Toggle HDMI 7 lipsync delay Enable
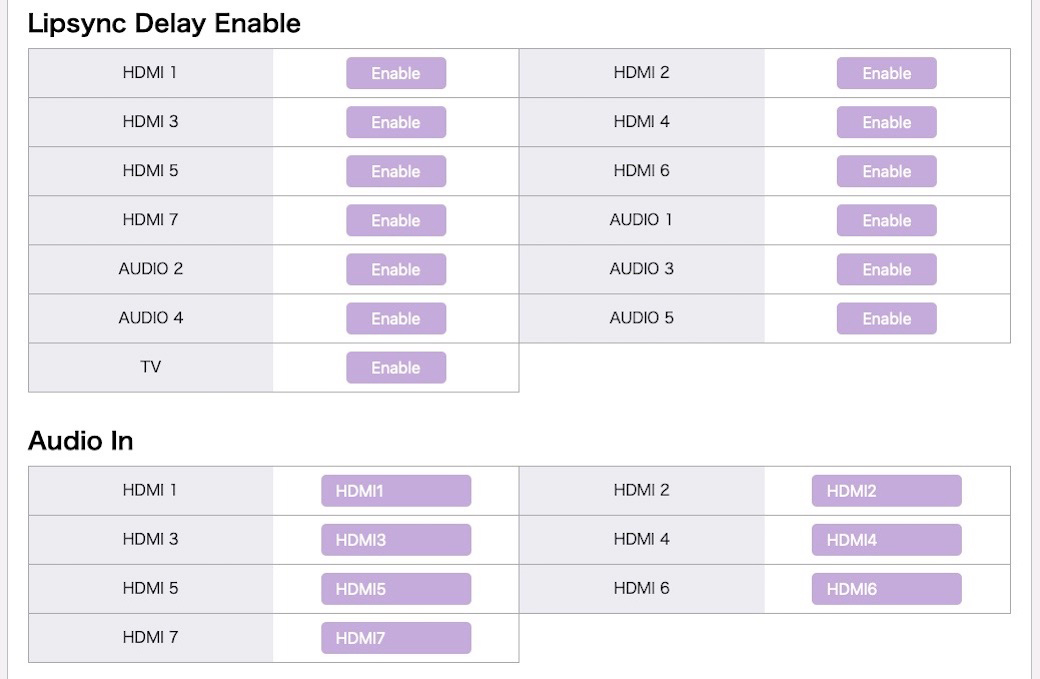The width and height of the screenshot is (1040, 679). click(396, 220)
